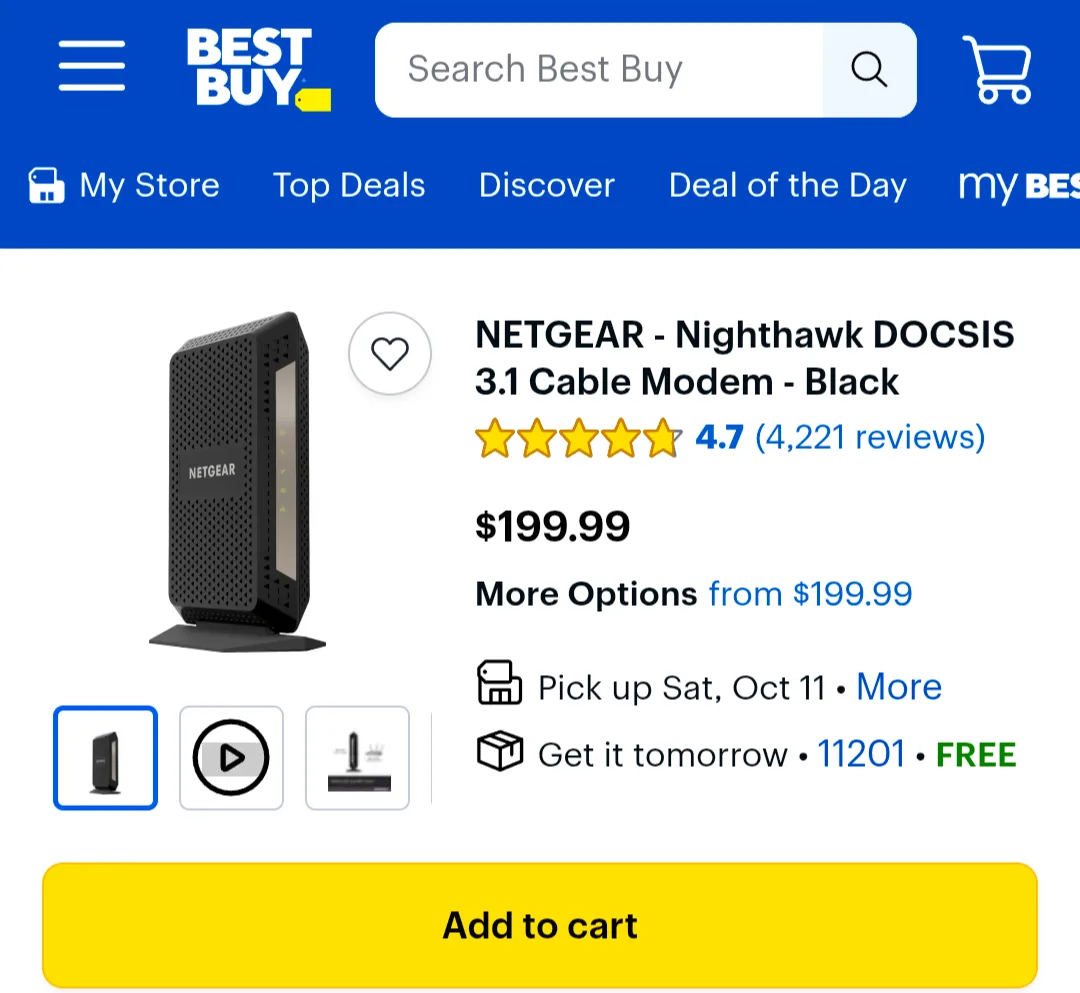
Task: Open Top Deals
Action: pos(348,185)
